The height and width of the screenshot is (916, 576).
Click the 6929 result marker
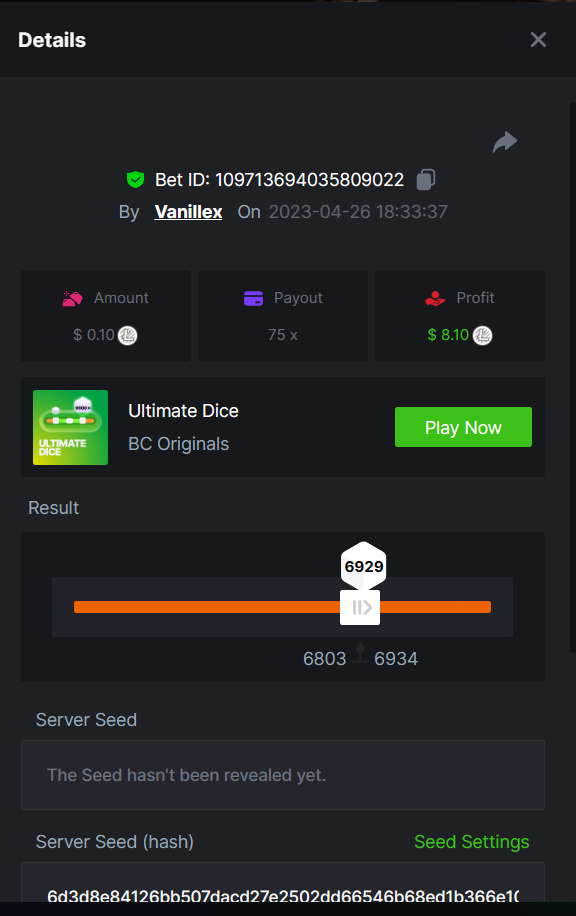pyautogui.click(x=363, y=565)
